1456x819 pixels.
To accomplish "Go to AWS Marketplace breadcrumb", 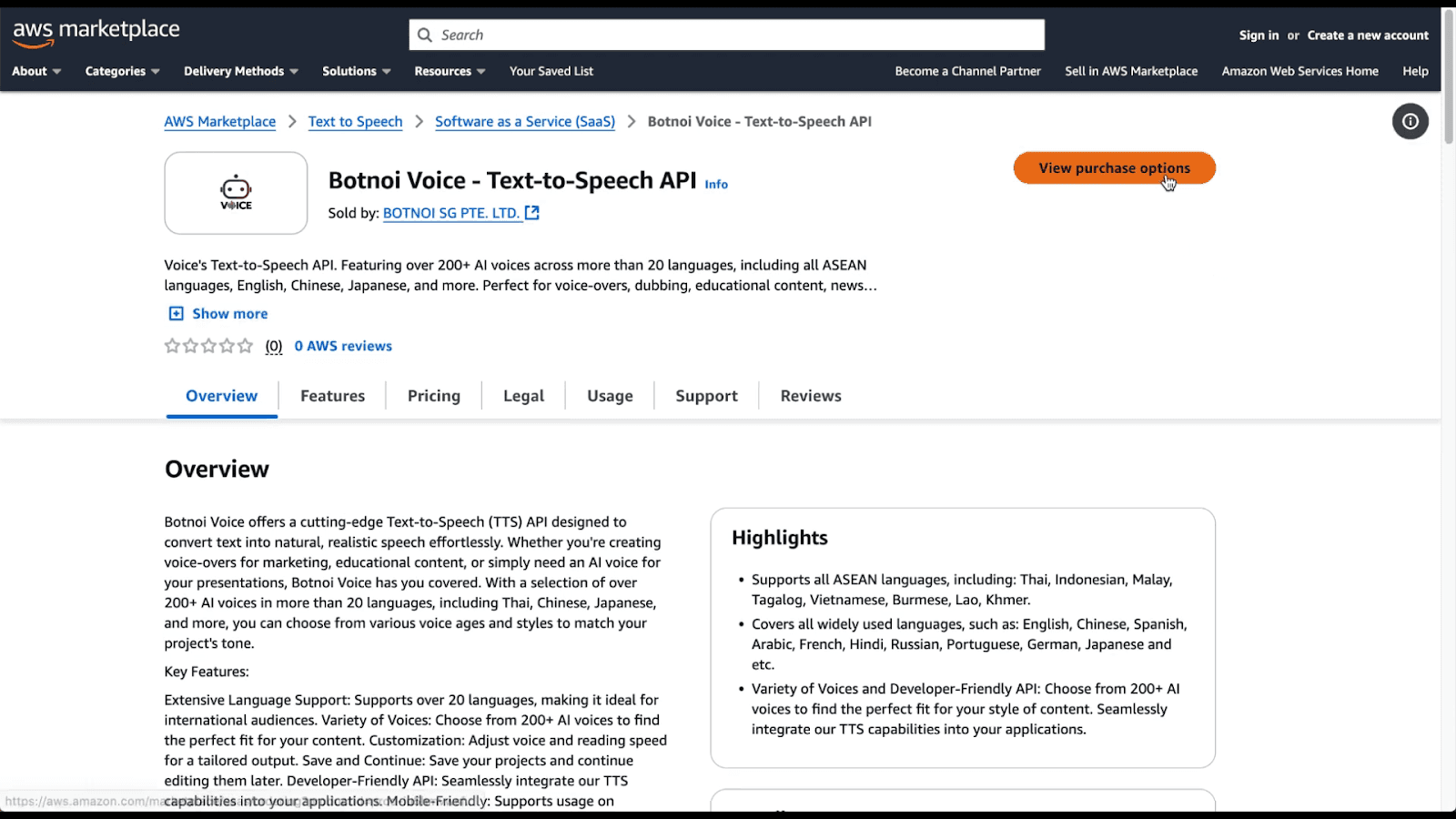I will [x=220, y=122].
